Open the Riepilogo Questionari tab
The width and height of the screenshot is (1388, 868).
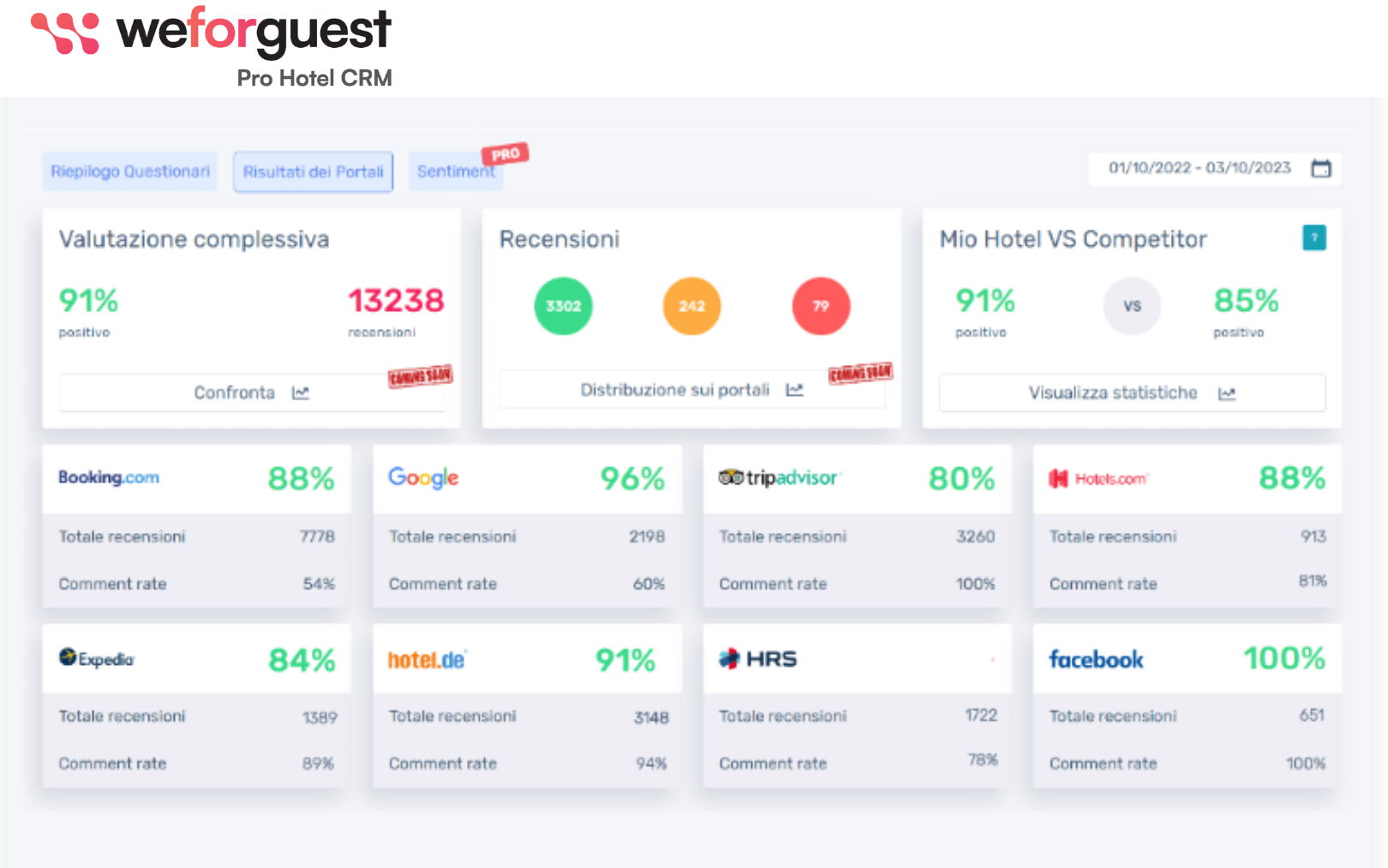tap(130, 171)
